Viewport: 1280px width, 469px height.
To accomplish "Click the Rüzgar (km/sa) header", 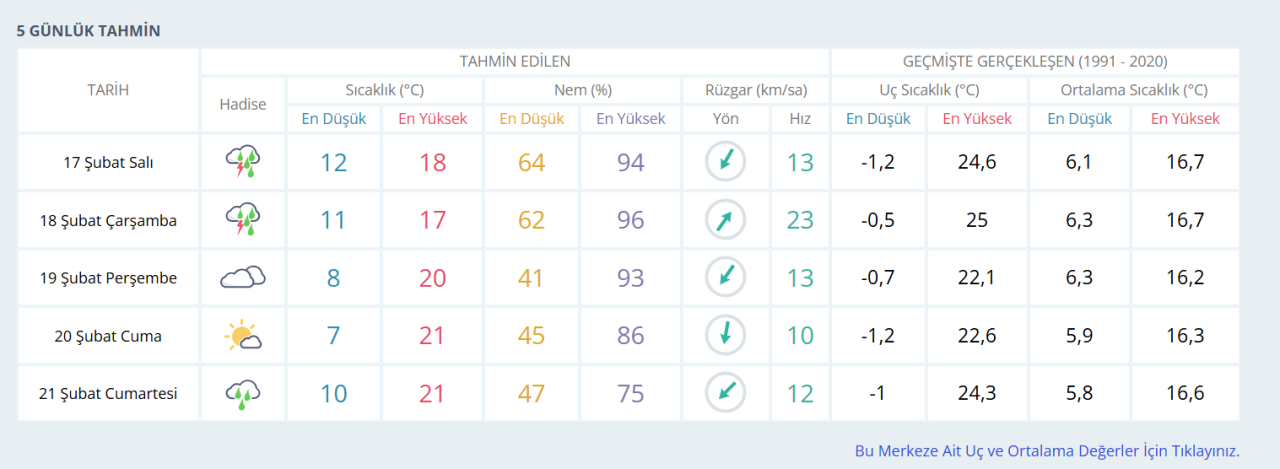I will coord(756,90).
